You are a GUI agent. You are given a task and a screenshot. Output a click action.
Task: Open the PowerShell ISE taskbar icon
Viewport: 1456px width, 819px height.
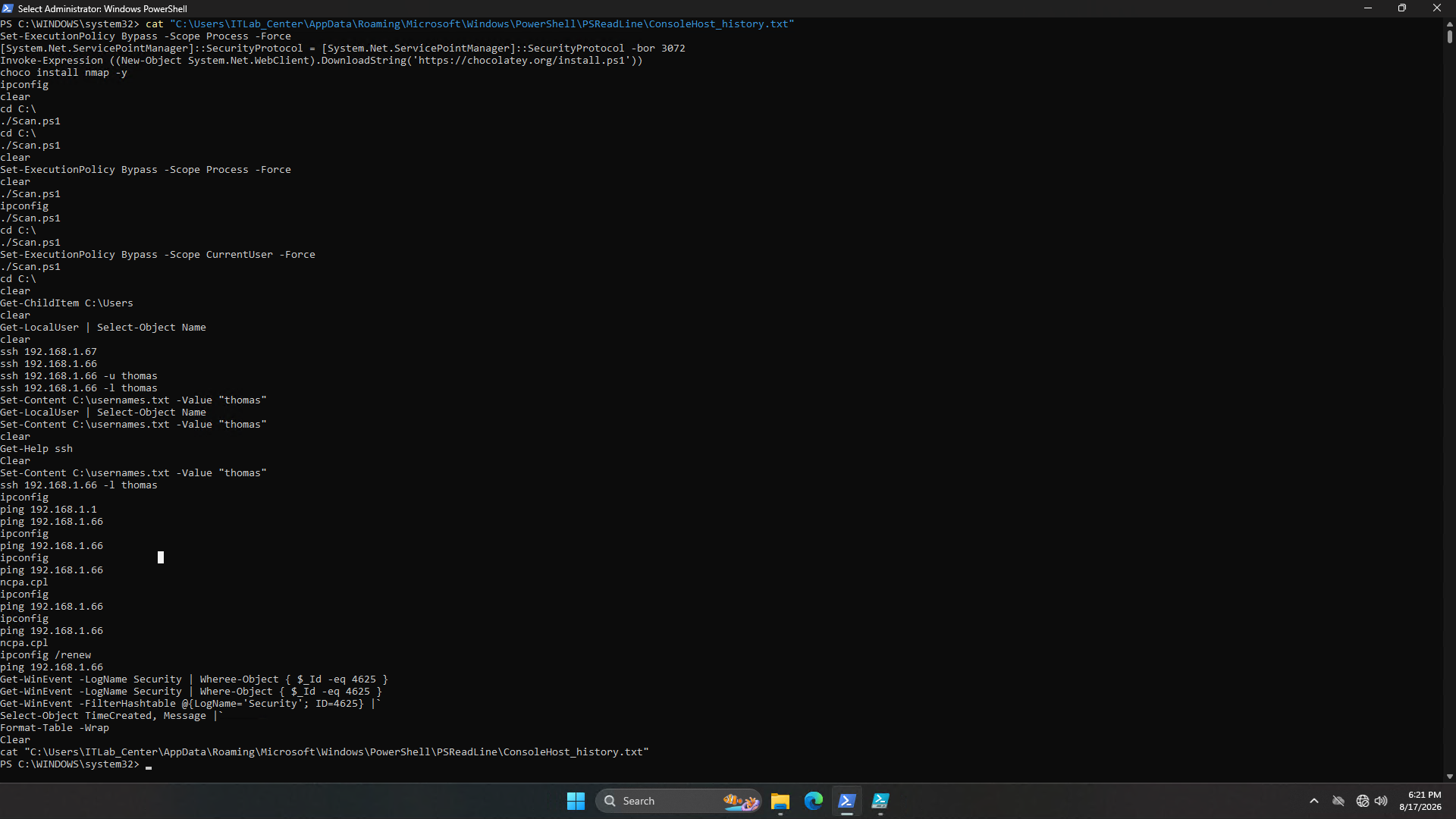point(880,801)
